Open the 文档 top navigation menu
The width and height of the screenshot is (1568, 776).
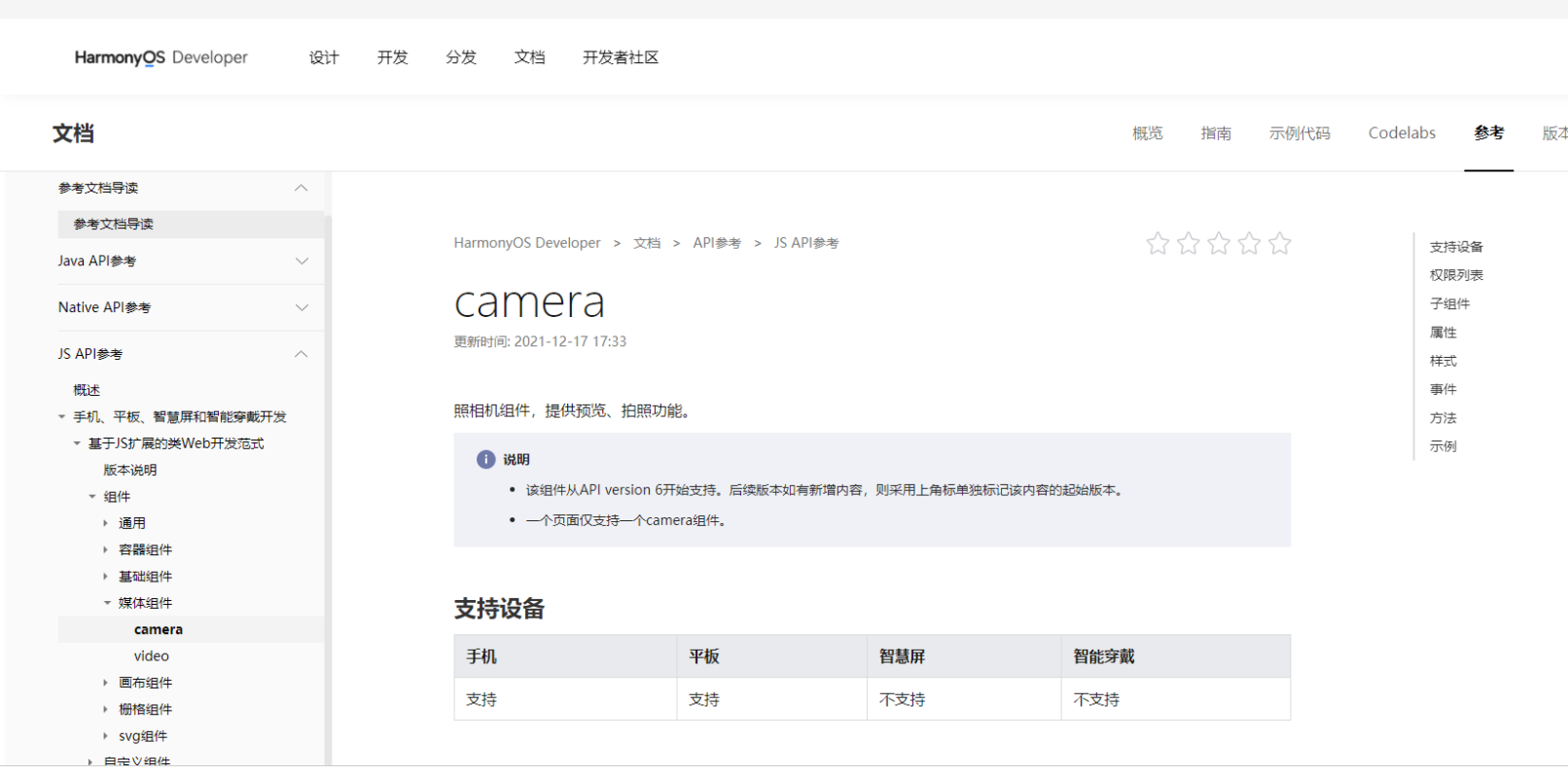[x=530, y=57]
